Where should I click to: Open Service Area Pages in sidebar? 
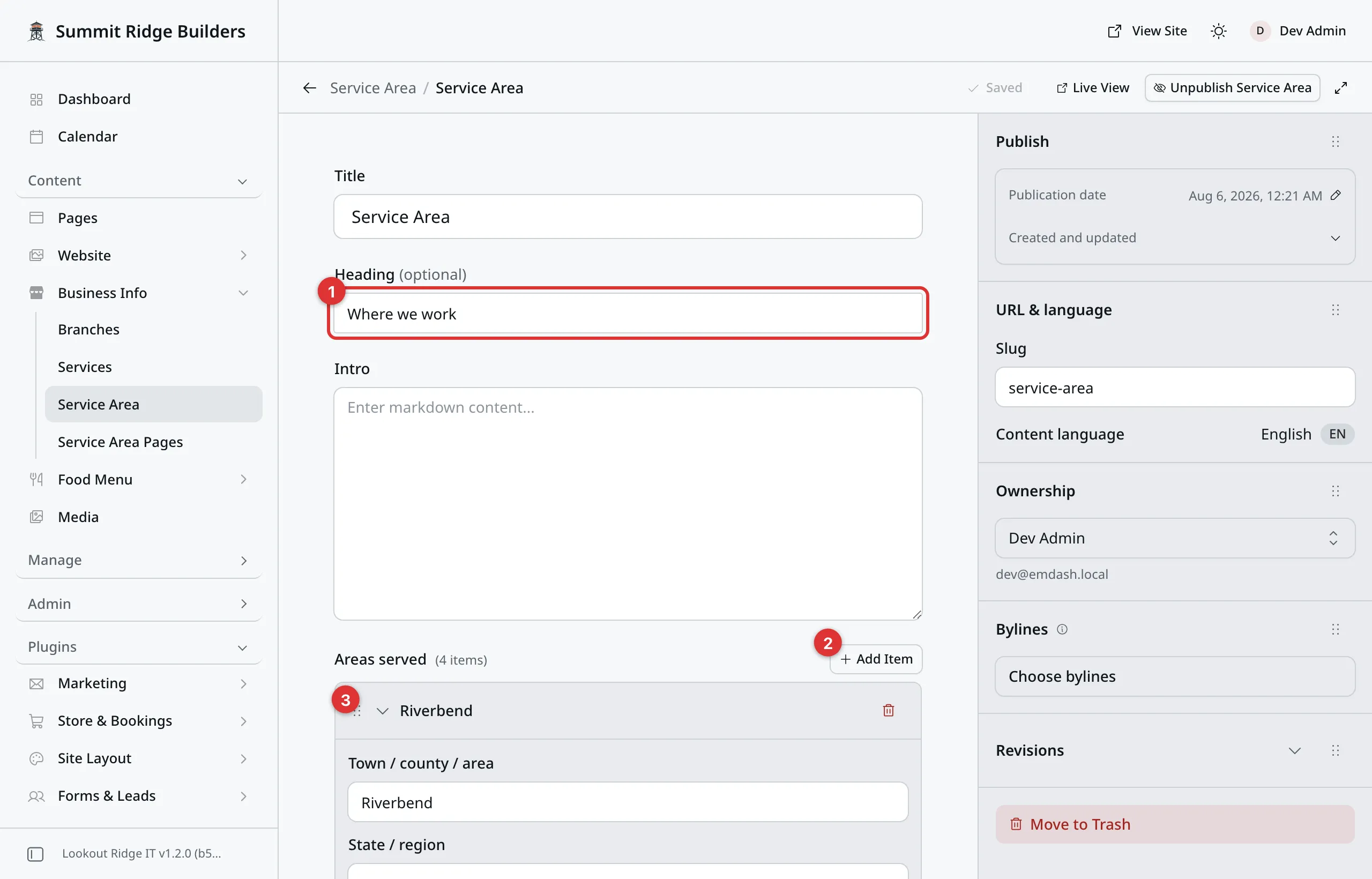(x=153, y=442)
